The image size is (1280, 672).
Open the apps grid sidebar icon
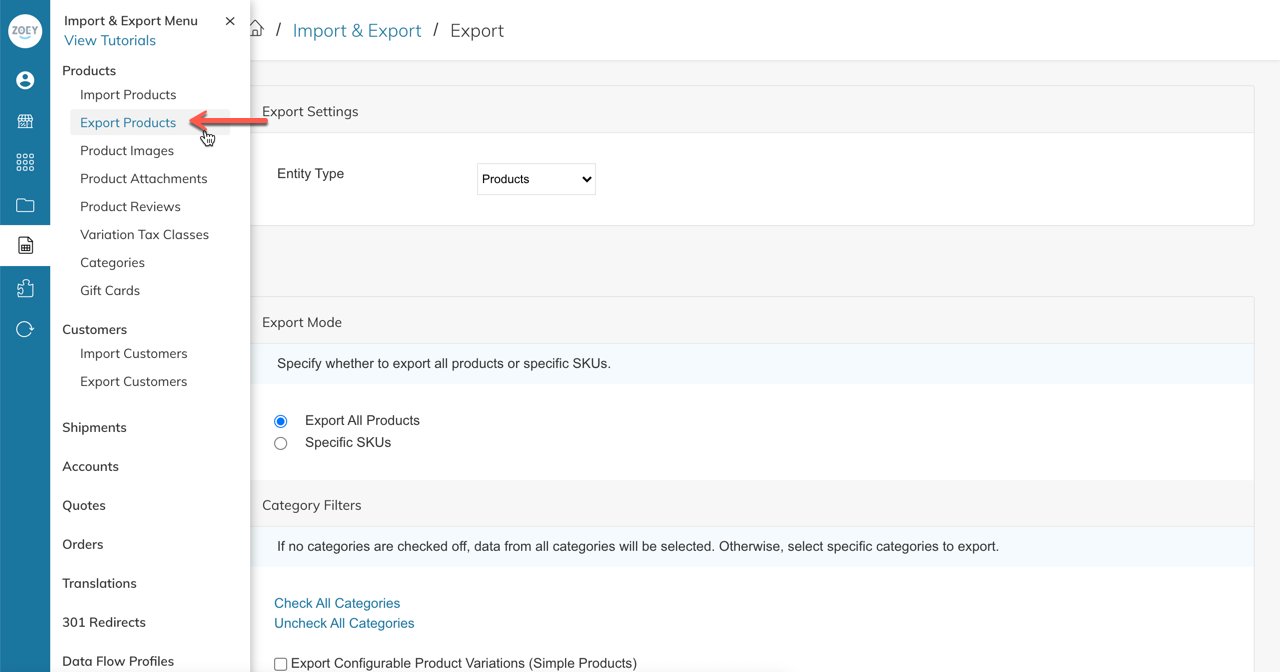25,162
